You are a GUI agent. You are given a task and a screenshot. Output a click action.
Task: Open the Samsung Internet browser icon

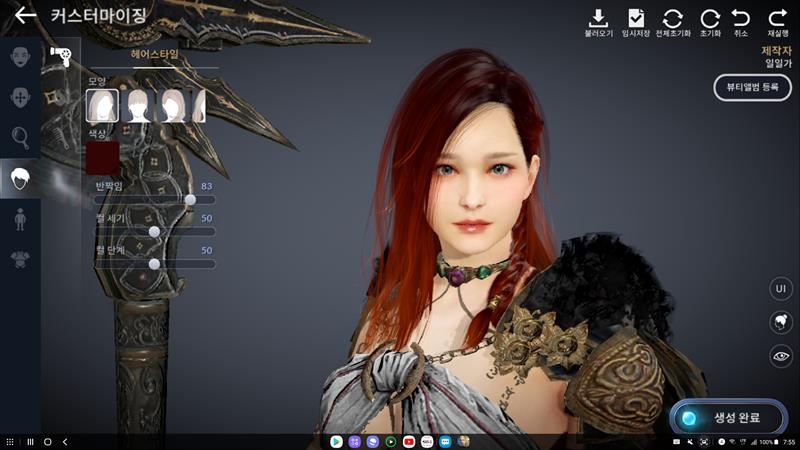pyautogui.click(x=373, y=442)
